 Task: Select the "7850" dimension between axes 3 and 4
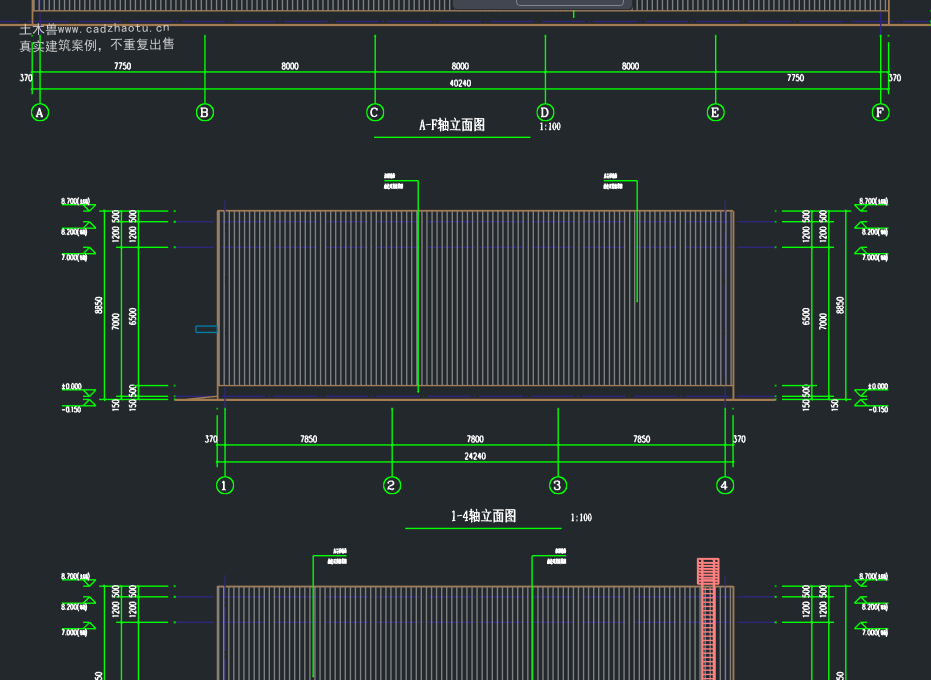click(642, 439)
